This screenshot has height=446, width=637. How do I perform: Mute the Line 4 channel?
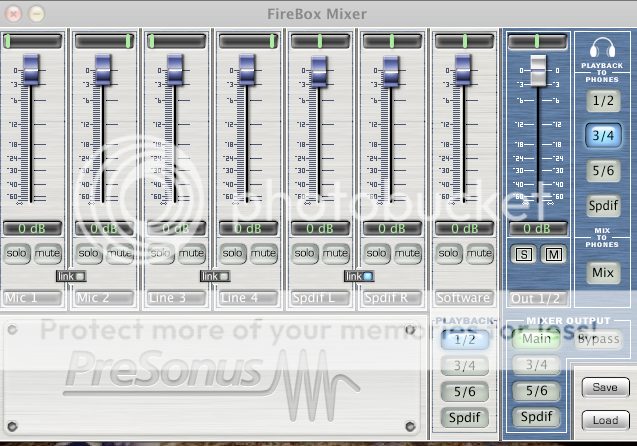pyautogui.click(x=263, y=253)
